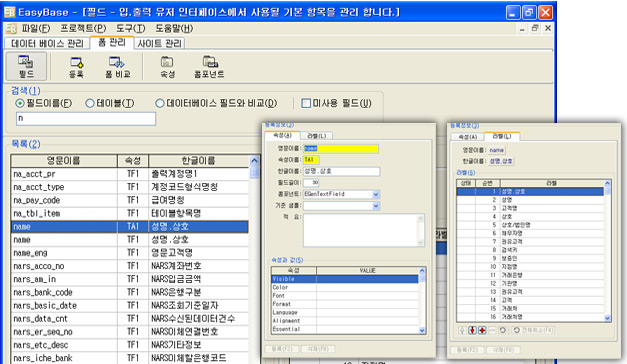The image size is (627, 364).
Task: Click the red plus add-label icon
Action: [x=482, y=330]
